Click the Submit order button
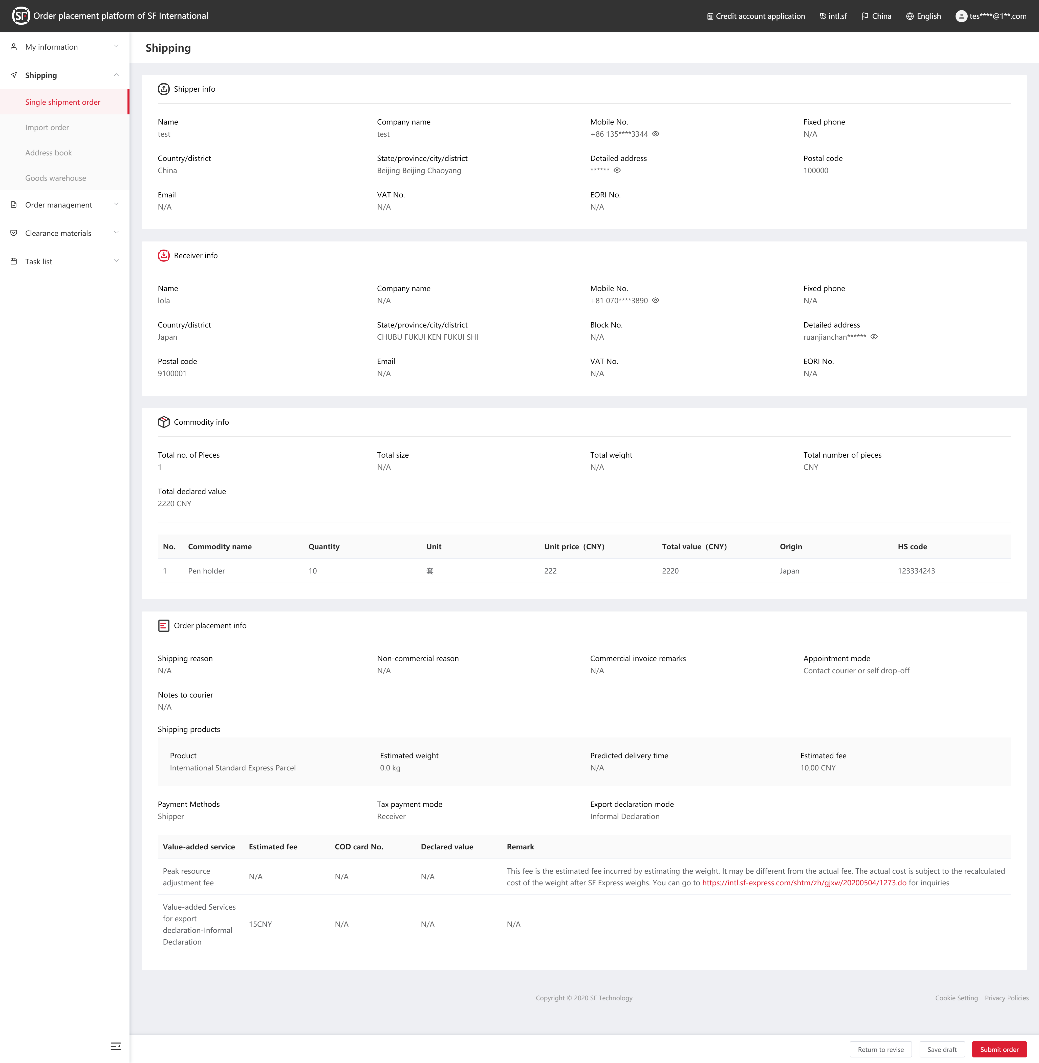This screenshot has height=1063, width=1039. coord(1000,1049)
